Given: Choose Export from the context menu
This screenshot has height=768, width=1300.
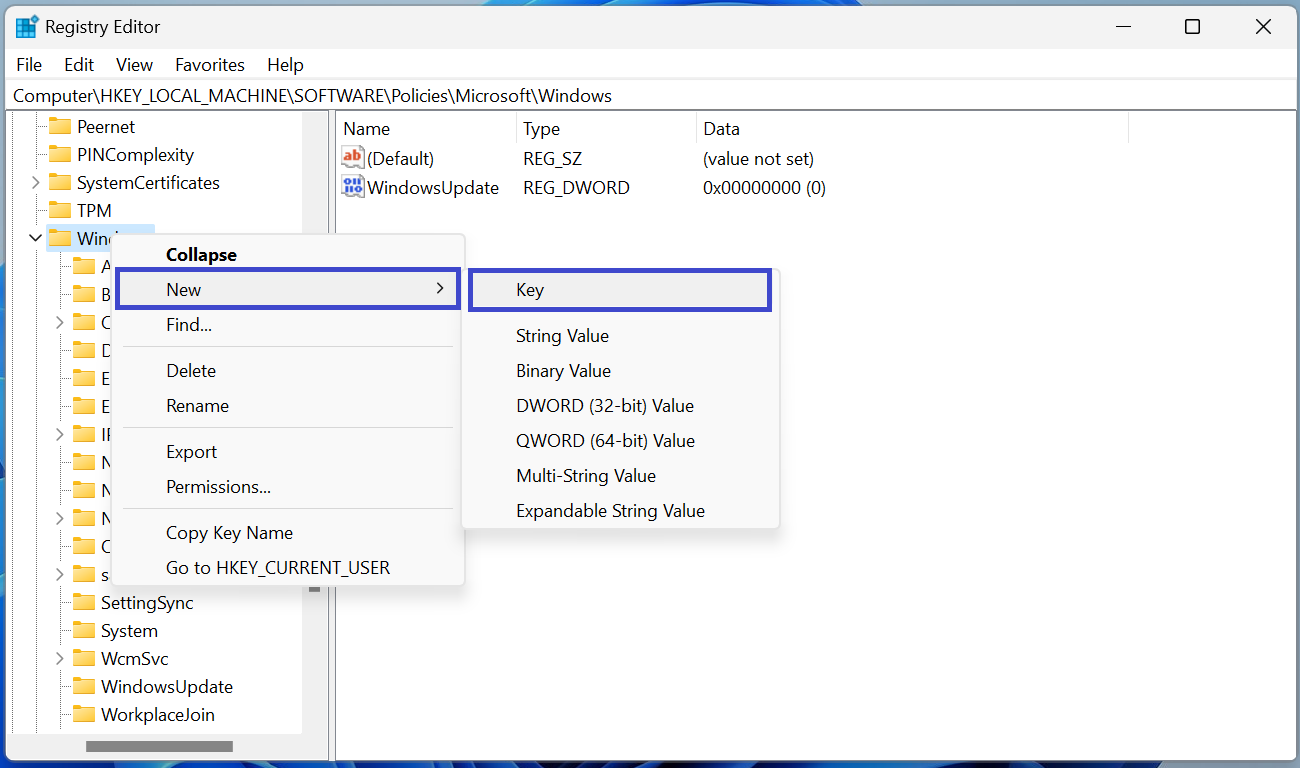Looking at the screenshot, I should 191,452.
